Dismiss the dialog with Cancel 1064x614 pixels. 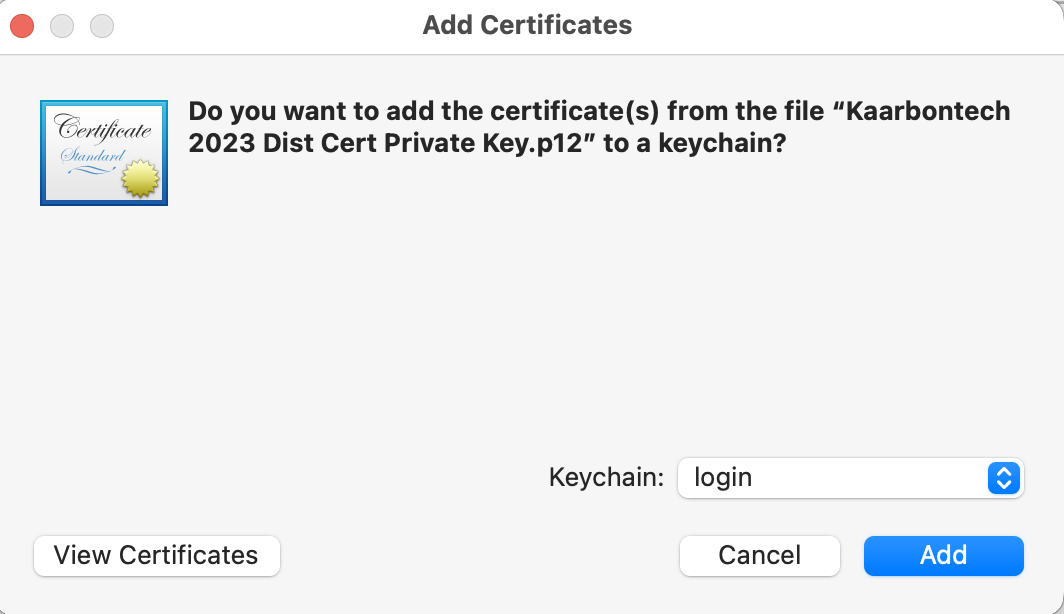[x=759, y=555]
